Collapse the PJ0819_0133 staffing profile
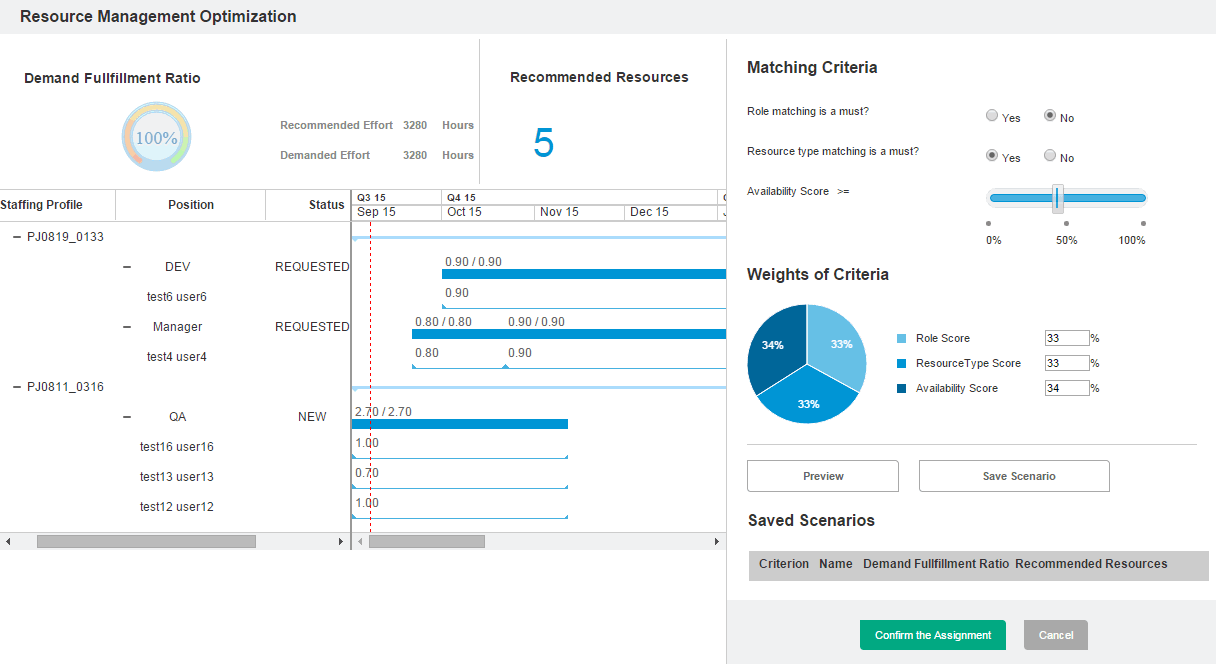Image resolution: width=1216 pixels, height=664 pixels. [17, 237]
